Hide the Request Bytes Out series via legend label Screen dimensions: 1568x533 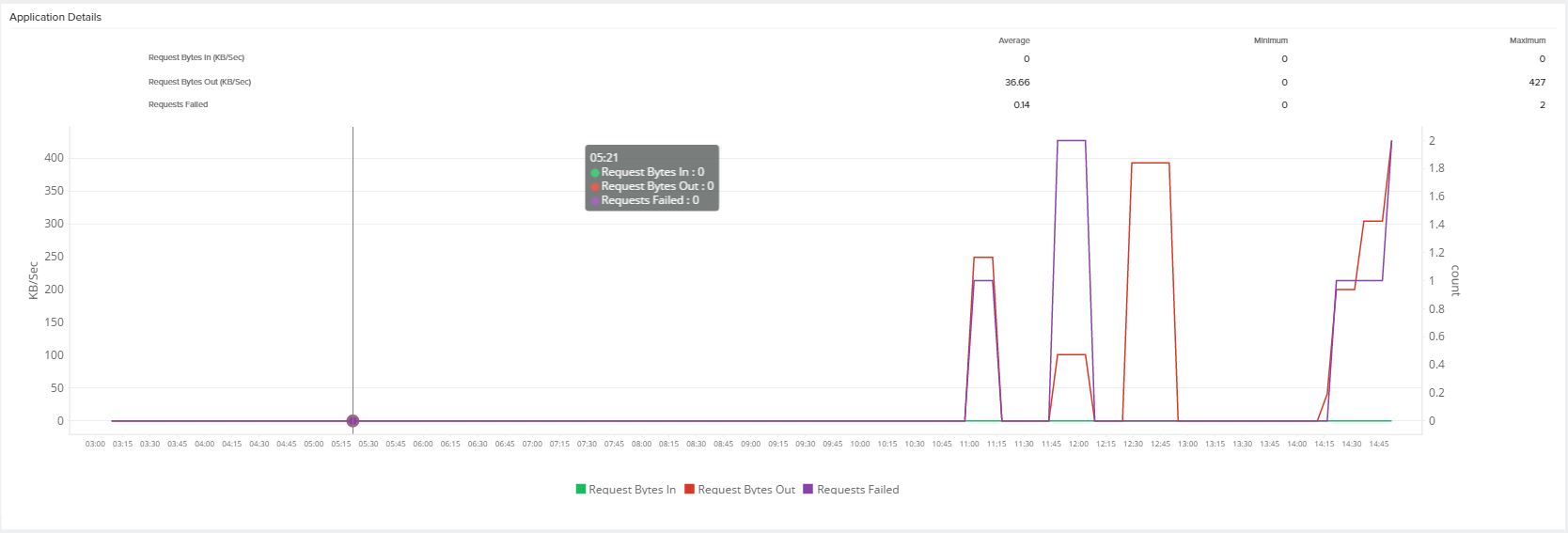[746, 490]
